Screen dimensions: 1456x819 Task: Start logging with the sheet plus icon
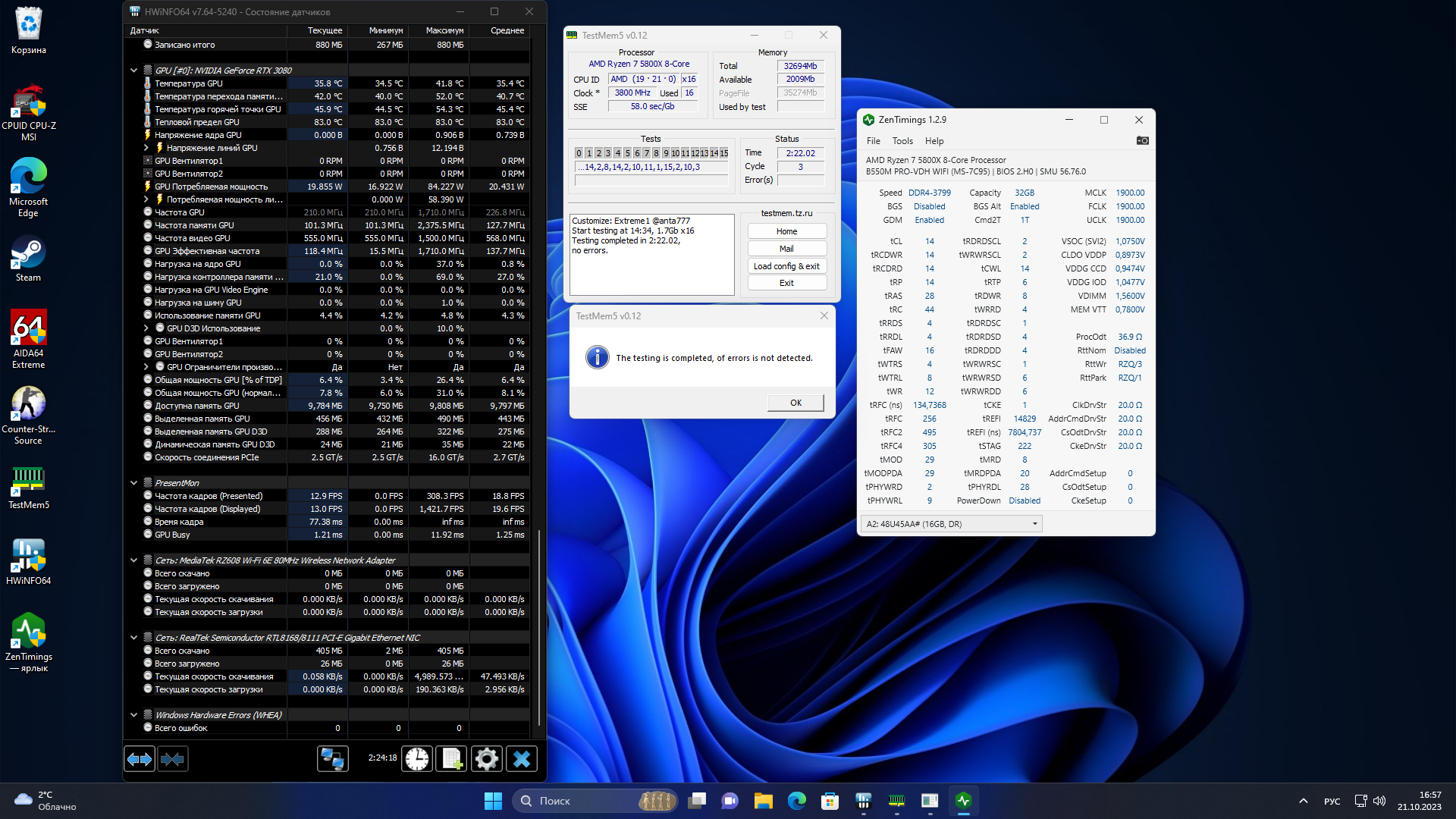(452, 759)
